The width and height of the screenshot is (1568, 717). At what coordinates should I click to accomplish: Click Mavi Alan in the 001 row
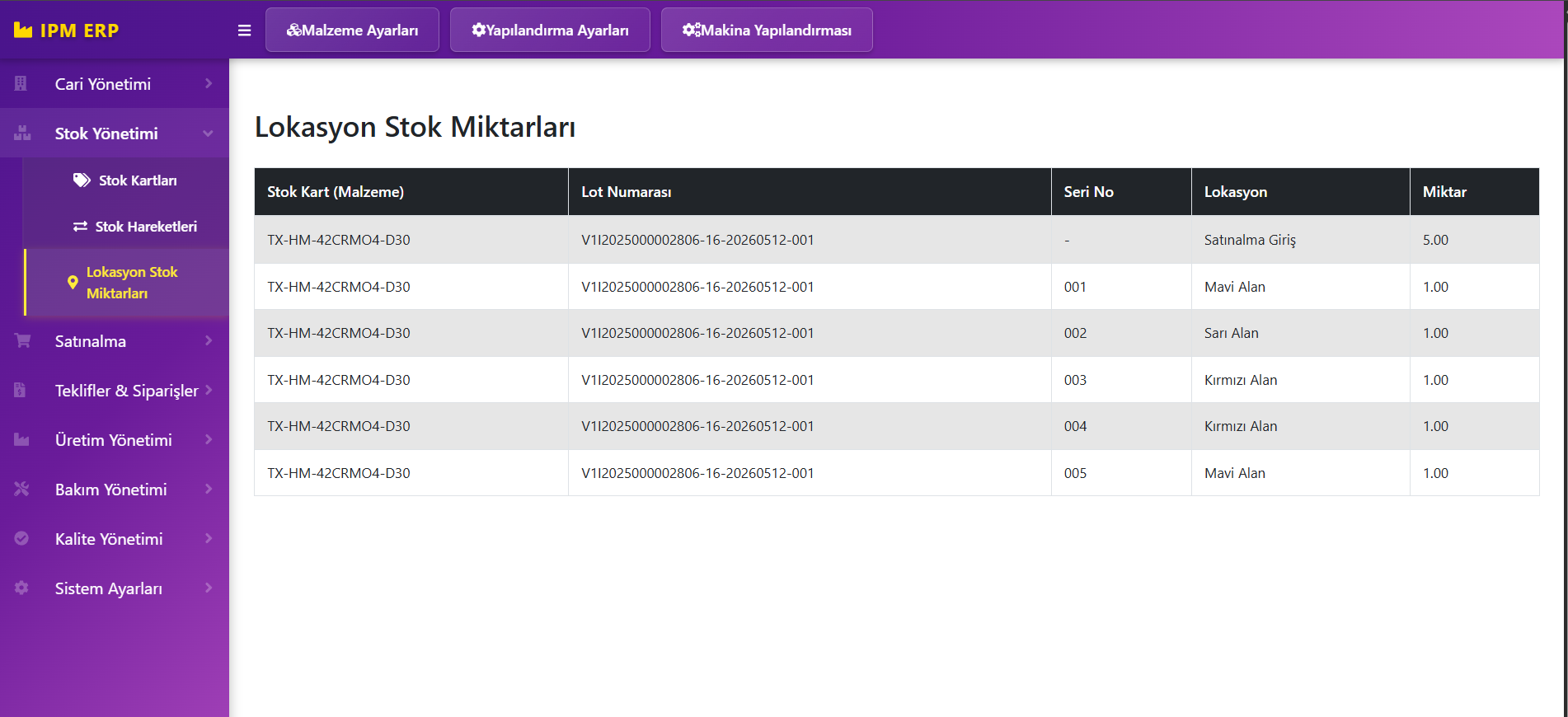(1300, 287)
